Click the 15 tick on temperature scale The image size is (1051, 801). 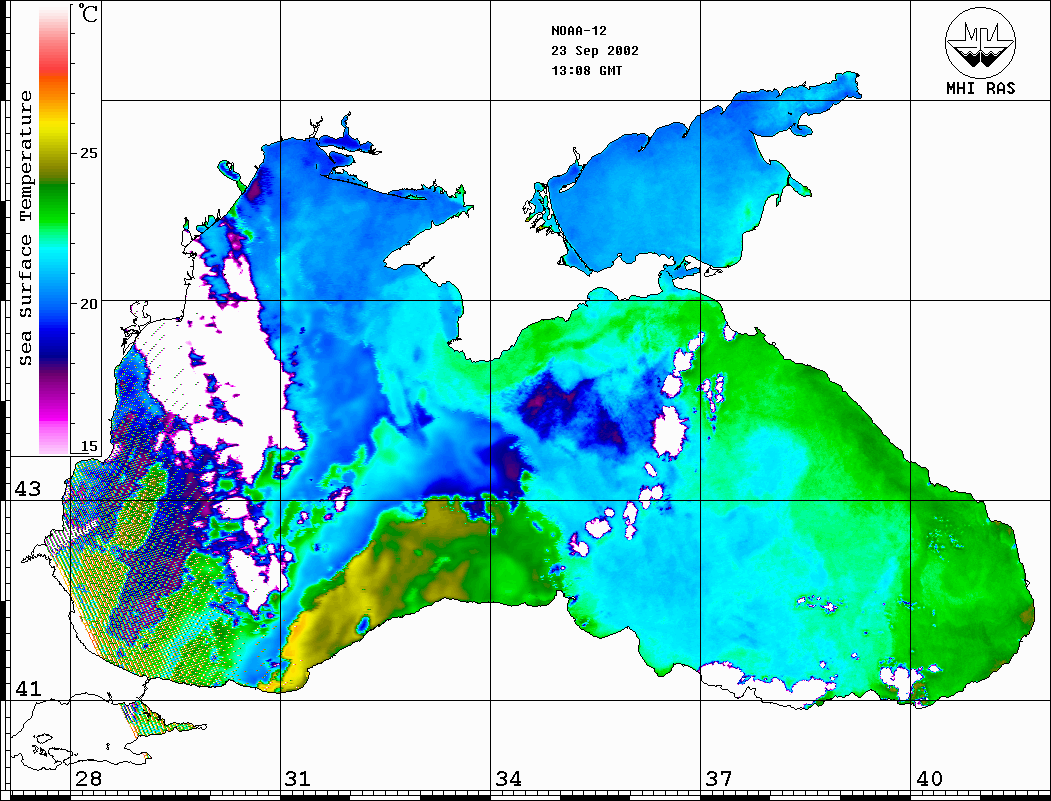click(88, 446)
